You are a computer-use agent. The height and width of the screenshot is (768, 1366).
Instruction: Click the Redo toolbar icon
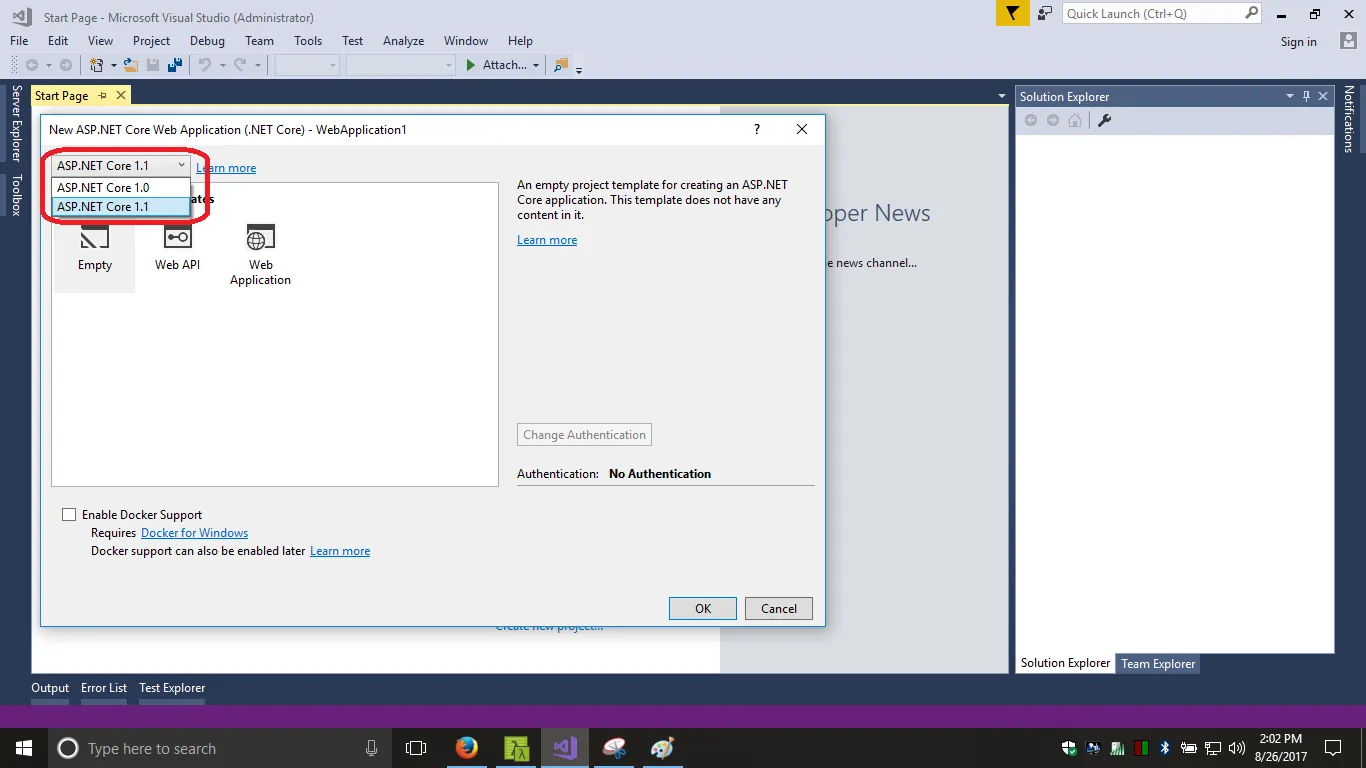(240, 65)
